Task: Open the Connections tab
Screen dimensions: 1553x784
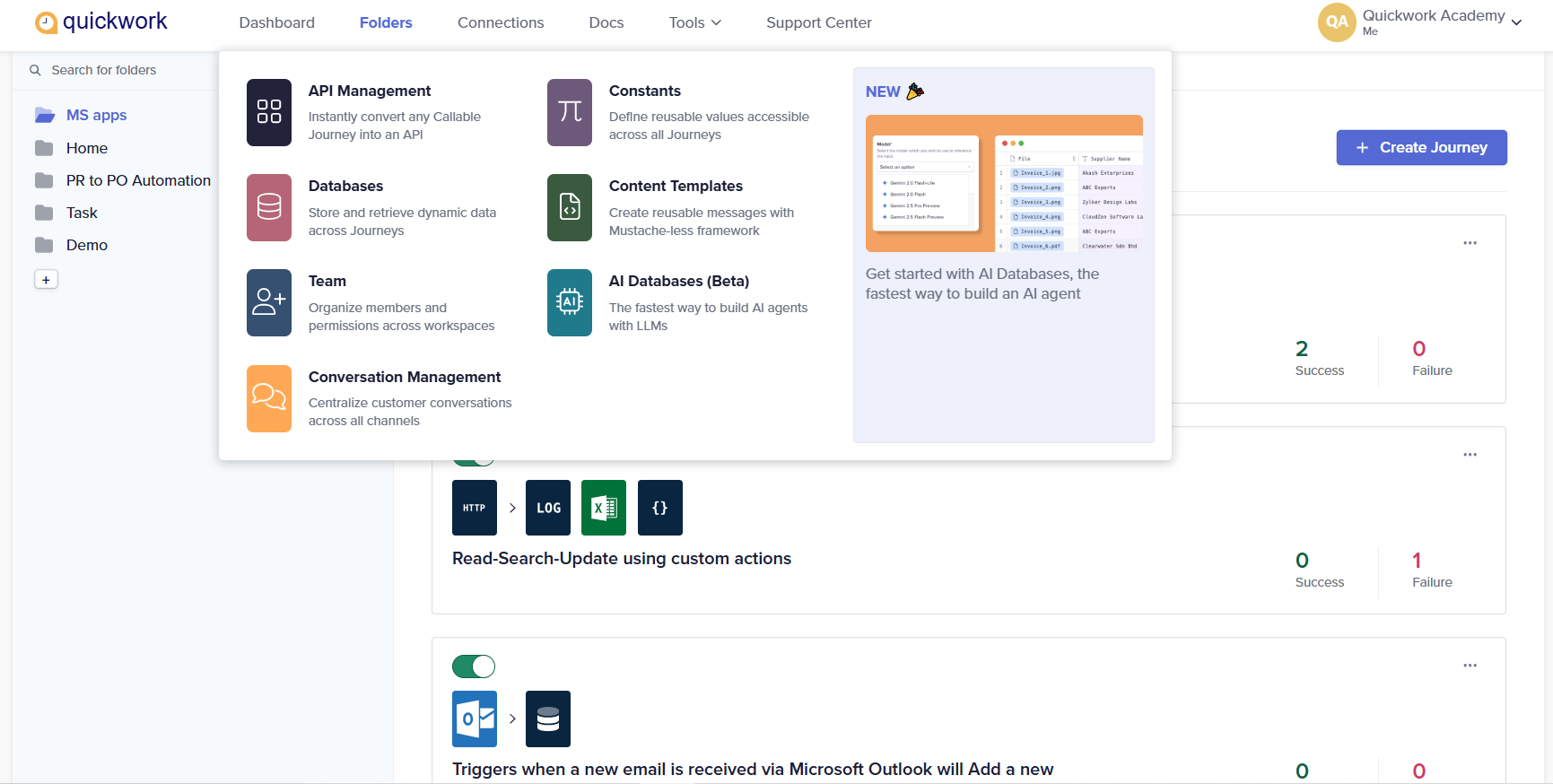Action: click(501, 22)
